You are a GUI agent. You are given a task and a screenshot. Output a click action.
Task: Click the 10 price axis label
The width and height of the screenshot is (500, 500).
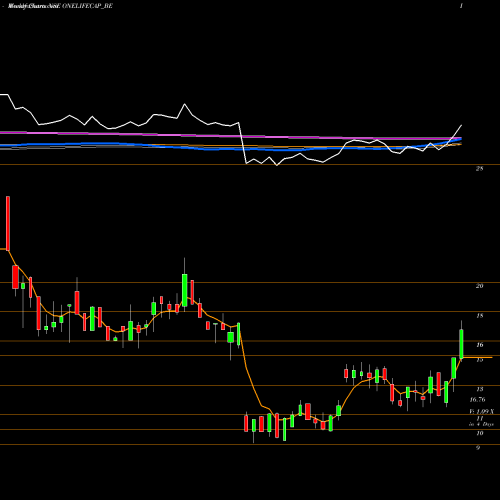coord(479,433)
